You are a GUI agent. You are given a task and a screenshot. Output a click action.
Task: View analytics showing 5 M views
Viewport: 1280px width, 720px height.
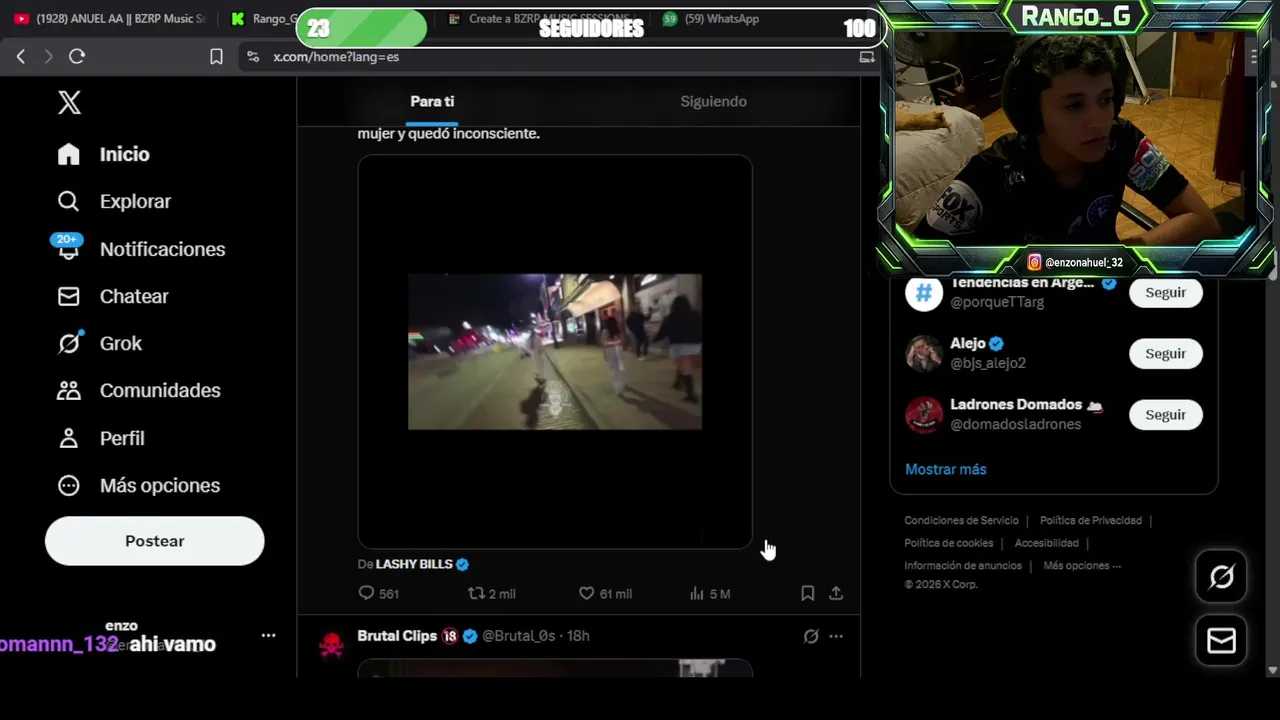tap(710, 593)
